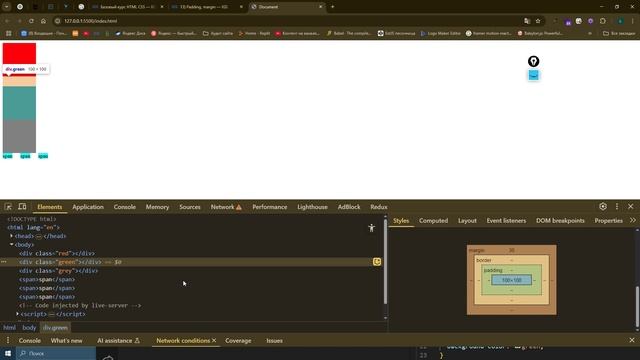Switch to the Computed styles tab
The height and width of the screenshot is (360, 640).
[433, 220]
